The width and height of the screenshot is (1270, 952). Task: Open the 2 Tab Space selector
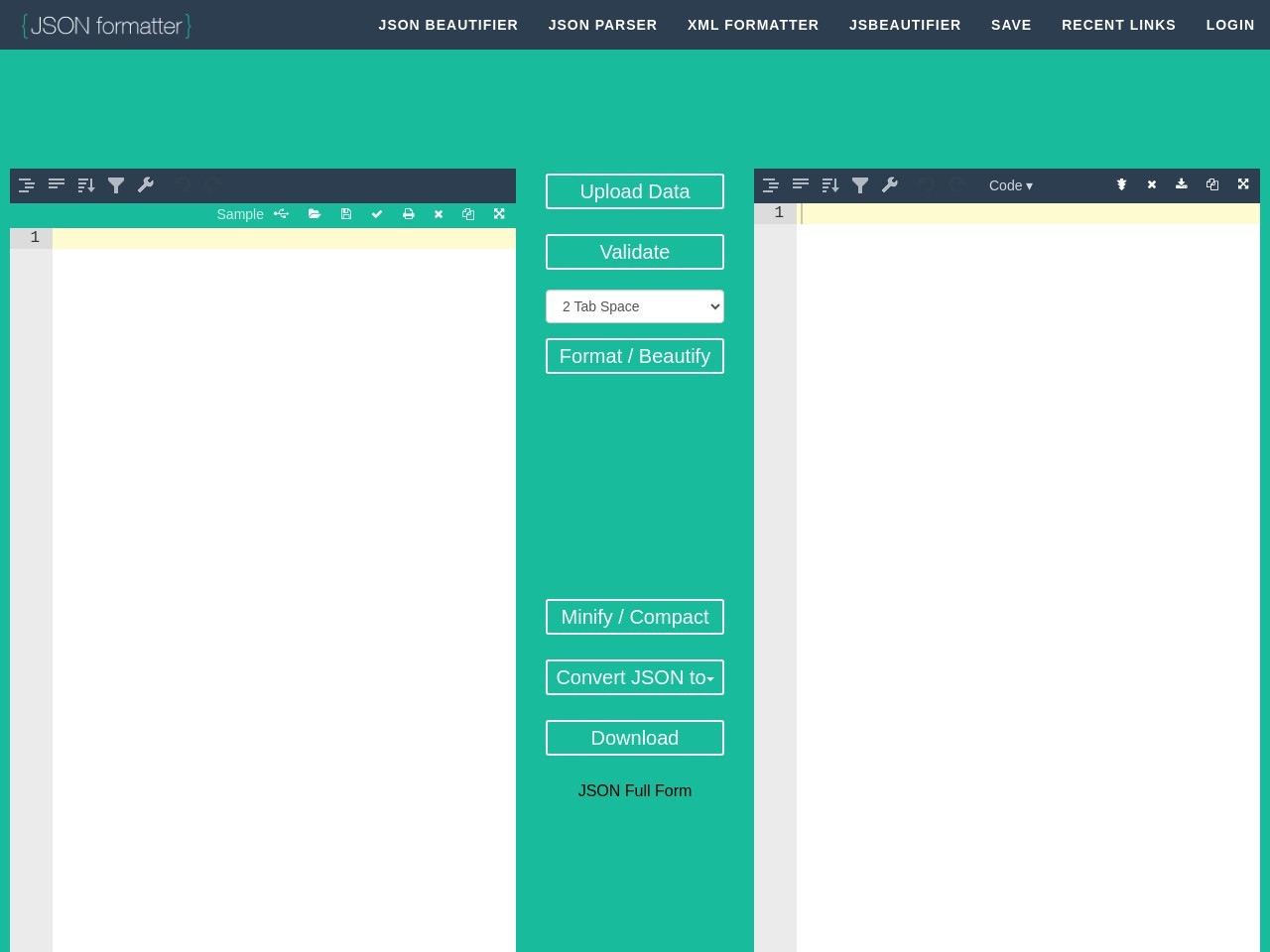point(635,306)
